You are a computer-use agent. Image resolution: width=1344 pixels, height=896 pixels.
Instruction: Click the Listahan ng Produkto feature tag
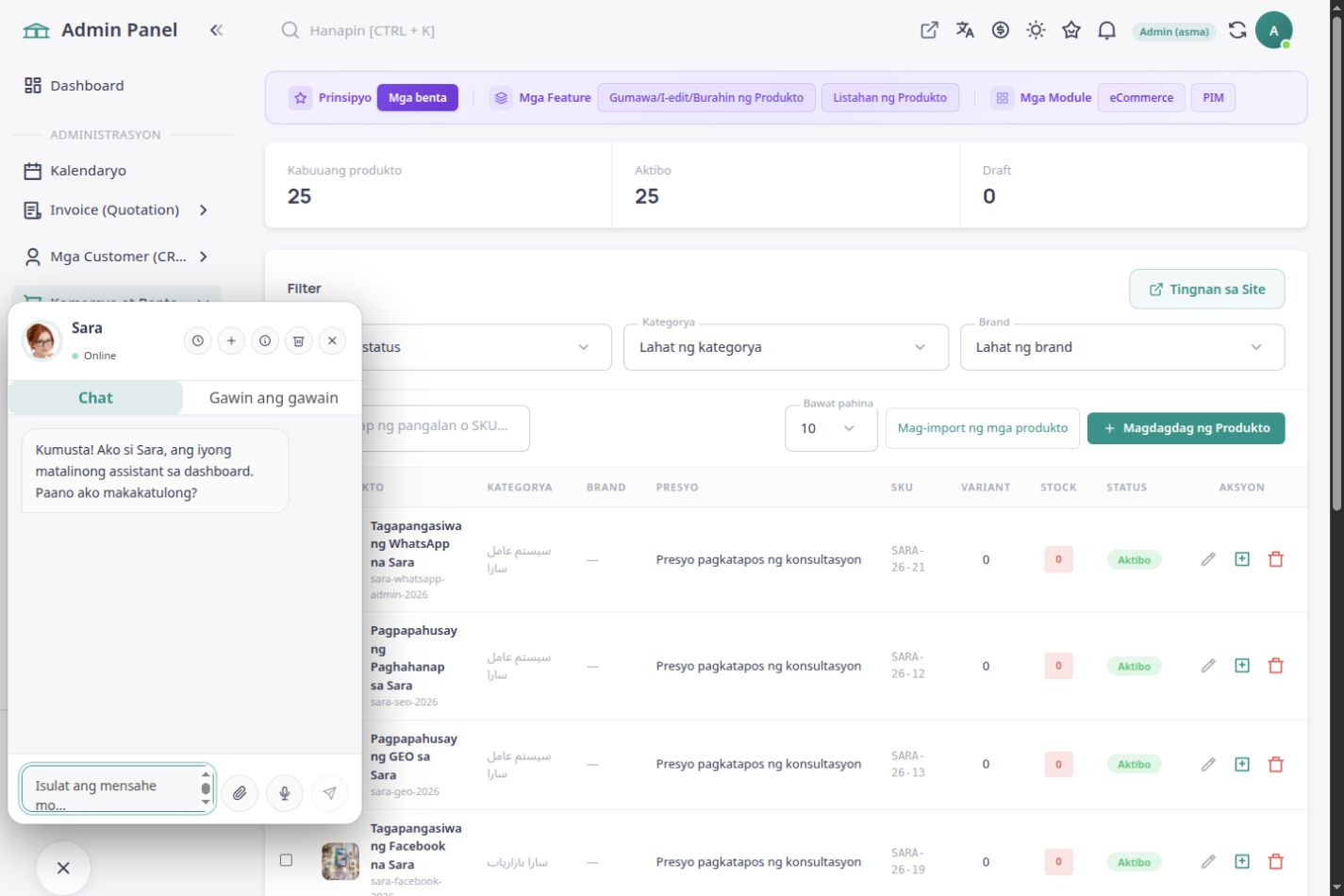coord(890,98)
